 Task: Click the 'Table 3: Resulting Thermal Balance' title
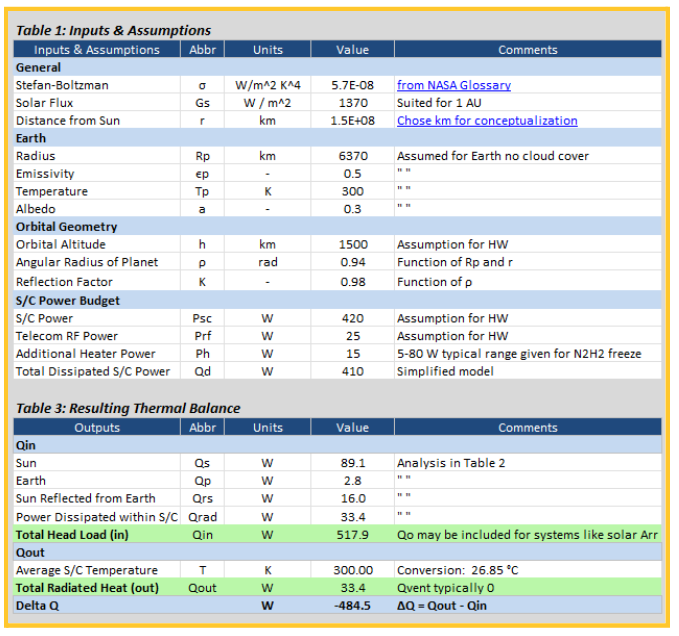point(128,408)
